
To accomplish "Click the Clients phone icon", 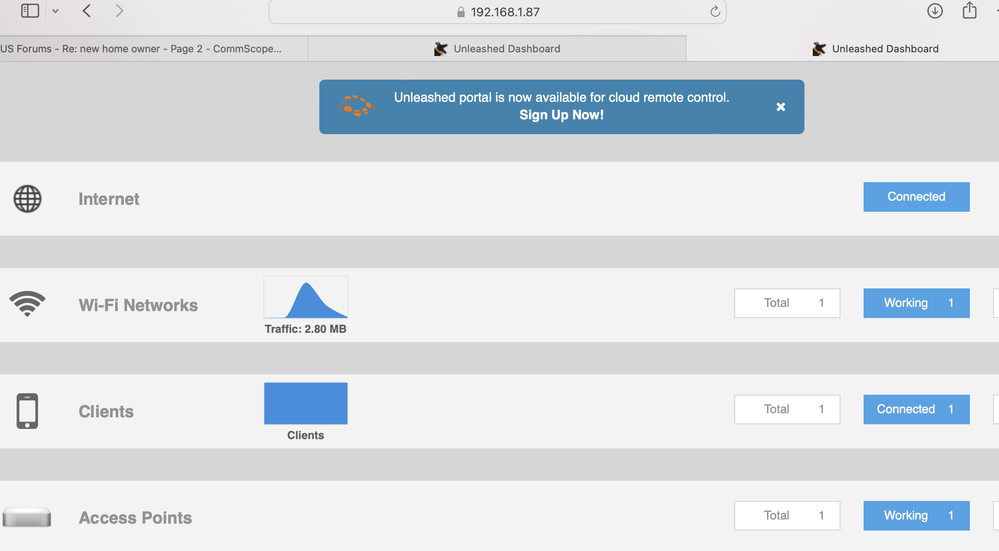I will [x=27, y=411].
